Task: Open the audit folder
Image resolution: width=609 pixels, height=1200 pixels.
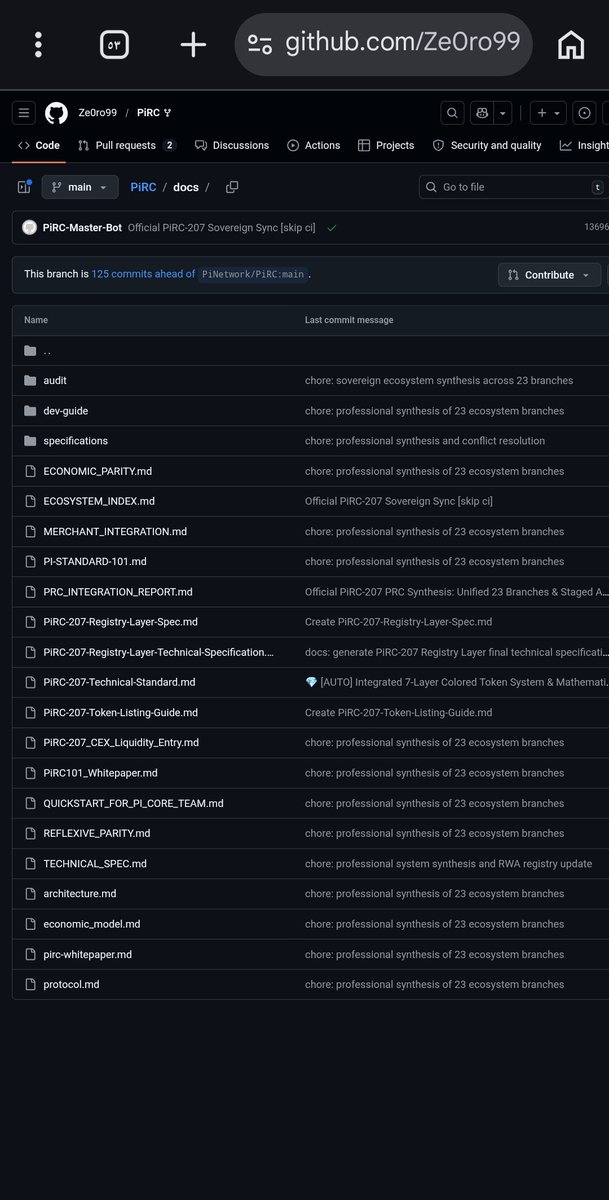Action: click(x=55, y=381)
